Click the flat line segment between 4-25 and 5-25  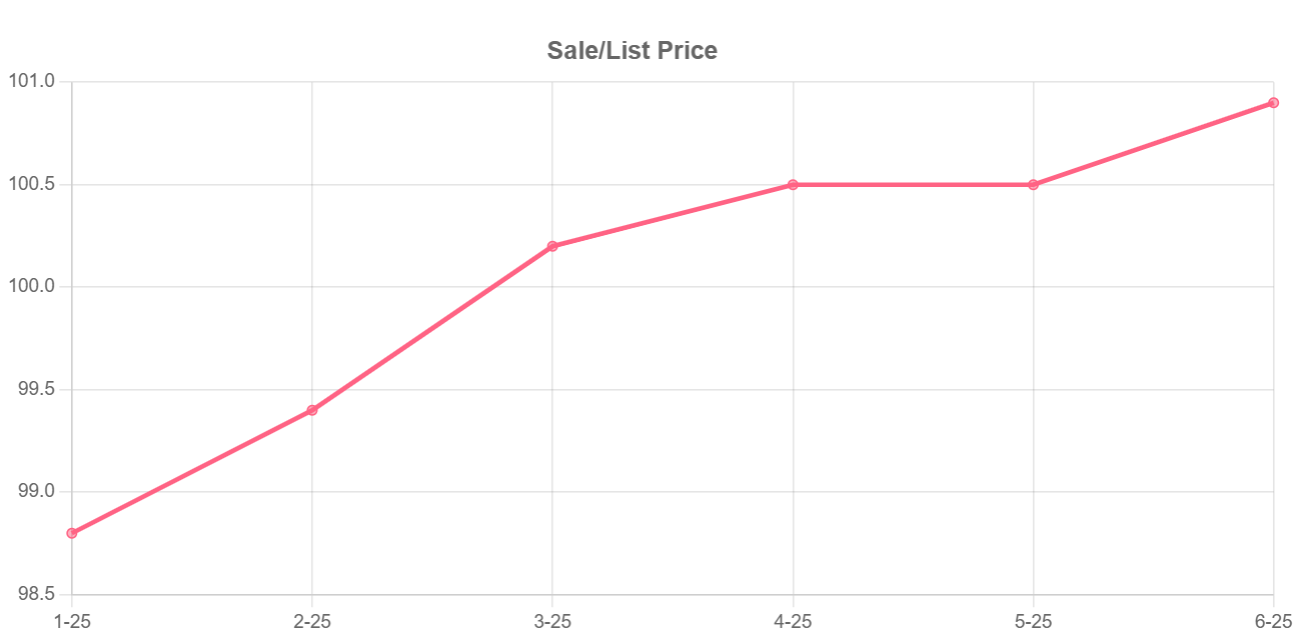tap(913, 185)
